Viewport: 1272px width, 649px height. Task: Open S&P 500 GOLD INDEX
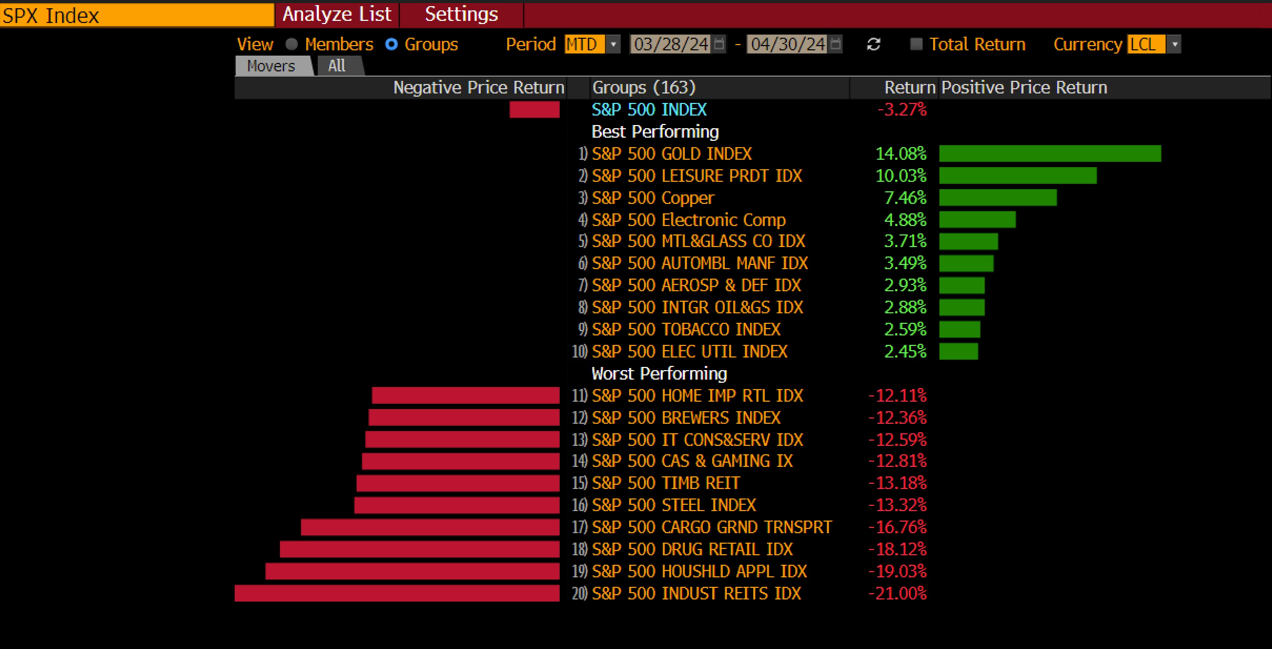coord(671,154)
